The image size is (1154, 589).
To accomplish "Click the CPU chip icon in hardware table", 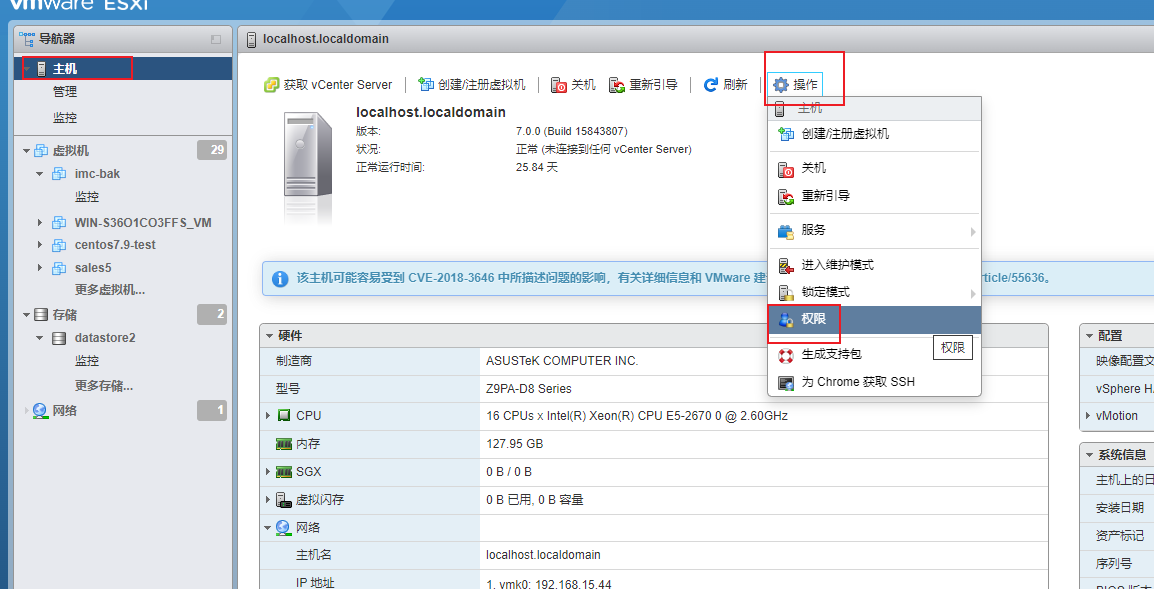I will 284,415.
